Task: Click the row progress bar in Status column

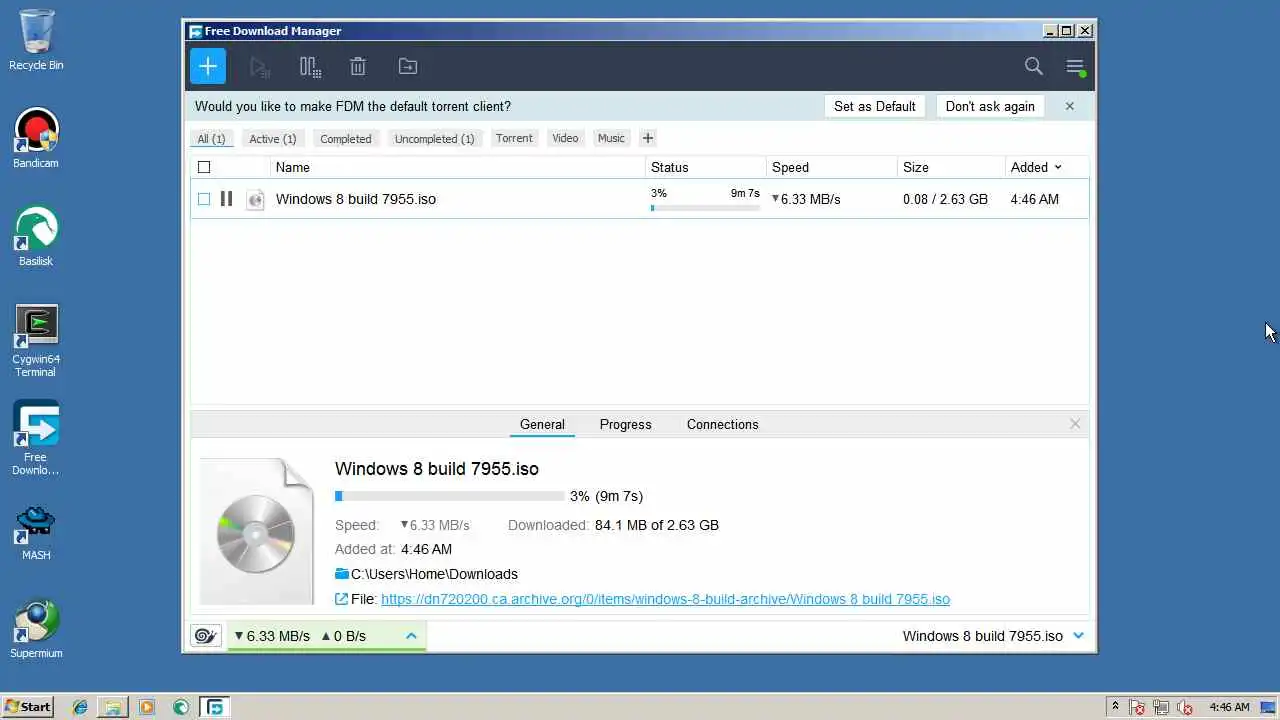Action: tap(705, 208)
